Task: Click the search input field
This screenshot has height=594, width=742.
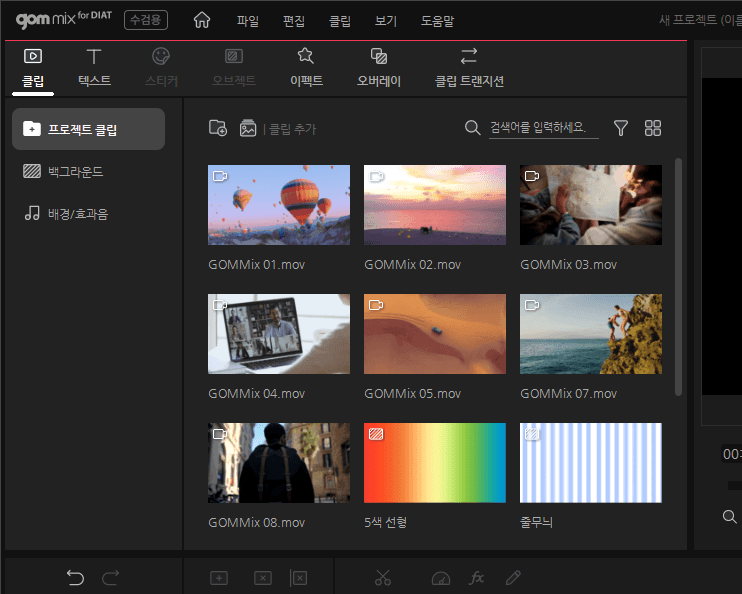Action: click(543, 128)
